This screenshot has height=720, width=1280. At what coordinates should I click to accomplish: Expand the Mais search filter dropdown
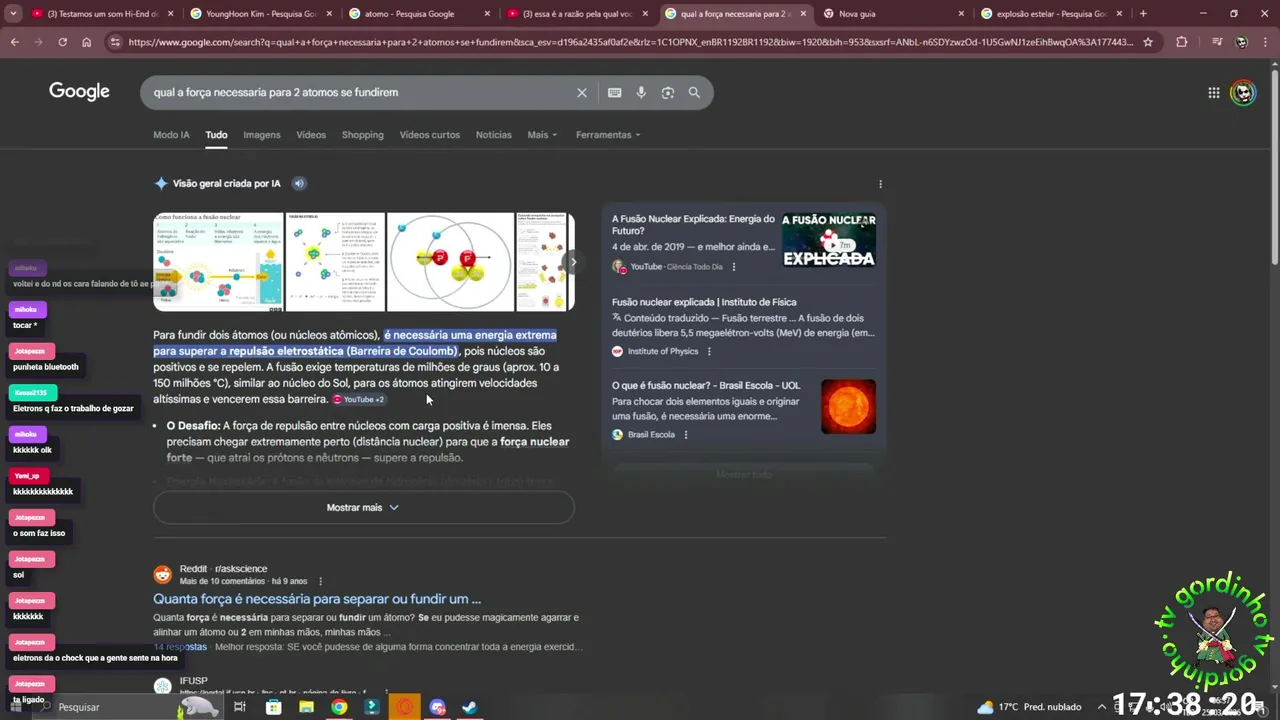click(542, 135)
